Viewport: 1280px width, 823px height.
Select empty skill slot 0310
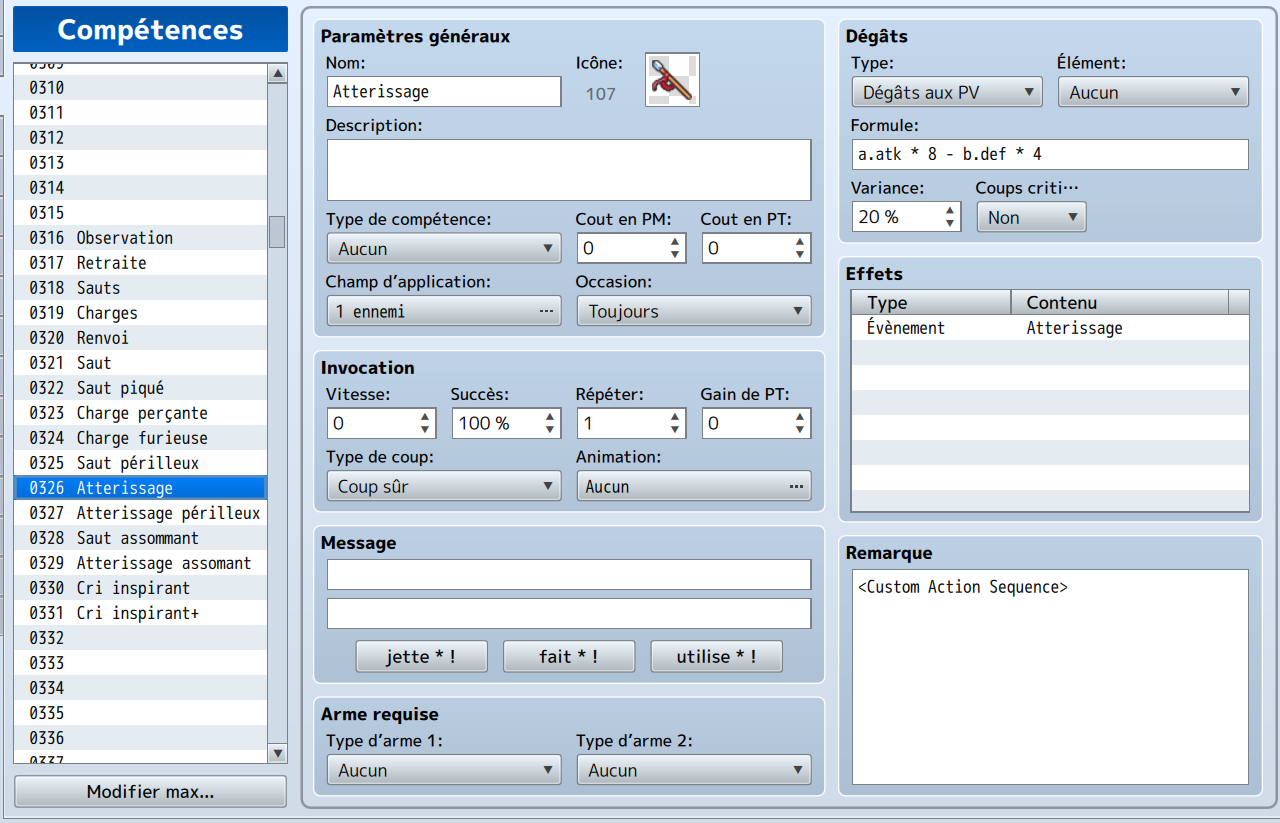[x=141, y=88]
